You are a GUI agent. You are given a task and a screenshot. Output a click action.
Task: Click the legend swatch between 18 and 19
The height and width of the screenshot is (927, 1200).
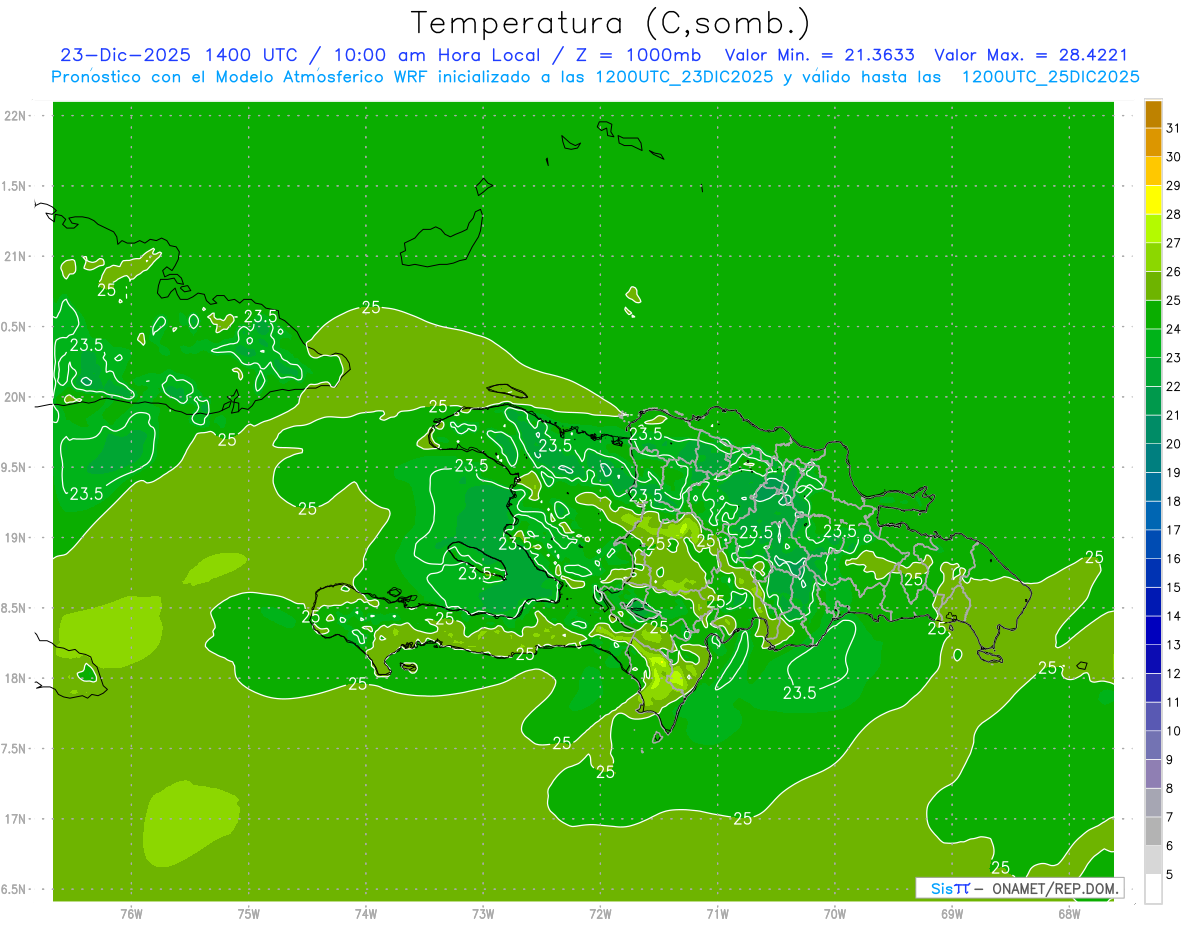(1153, 488)
